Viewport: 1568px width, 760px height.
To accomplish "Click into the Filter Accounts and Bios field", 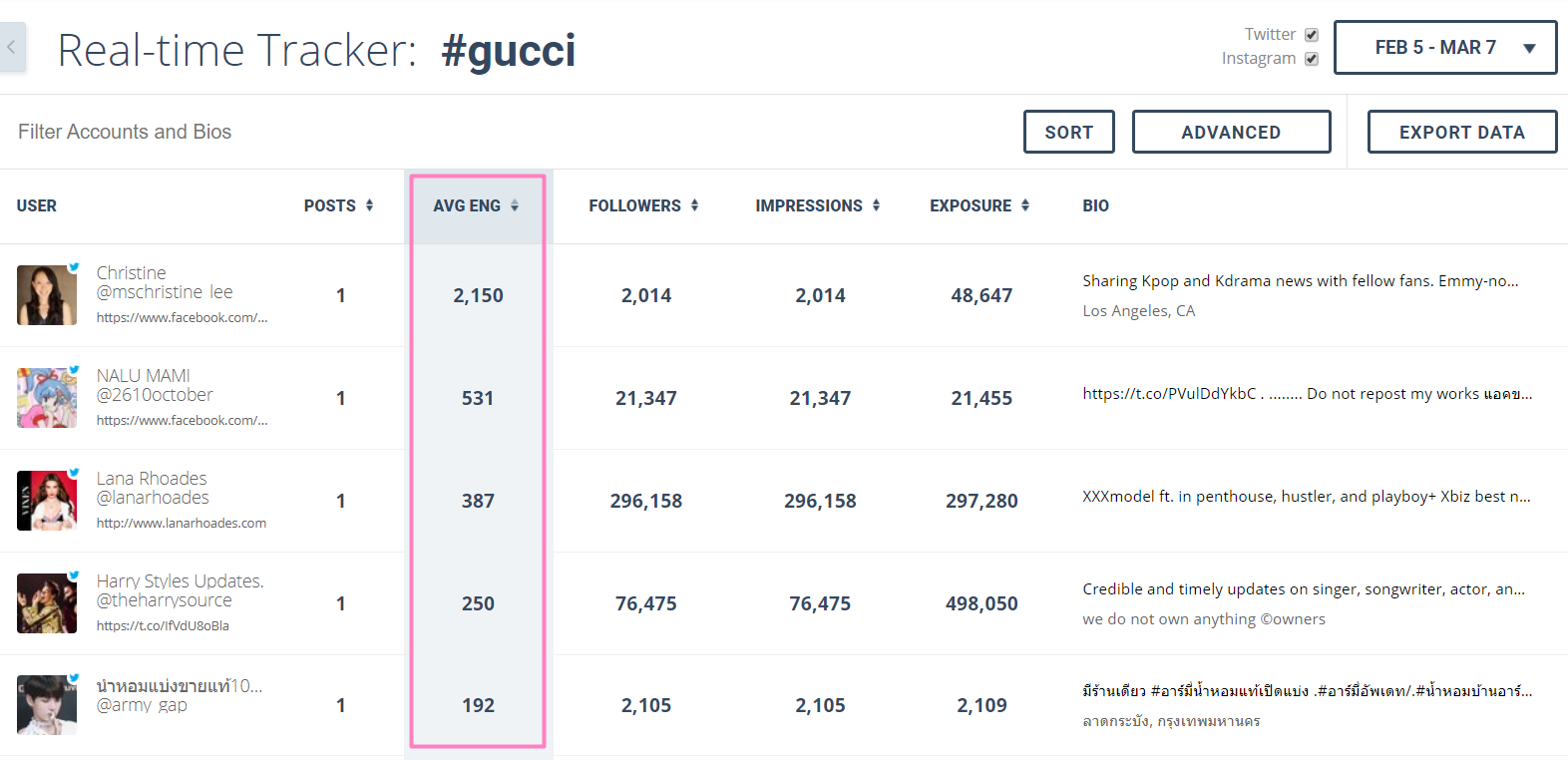I will [499, 132].
